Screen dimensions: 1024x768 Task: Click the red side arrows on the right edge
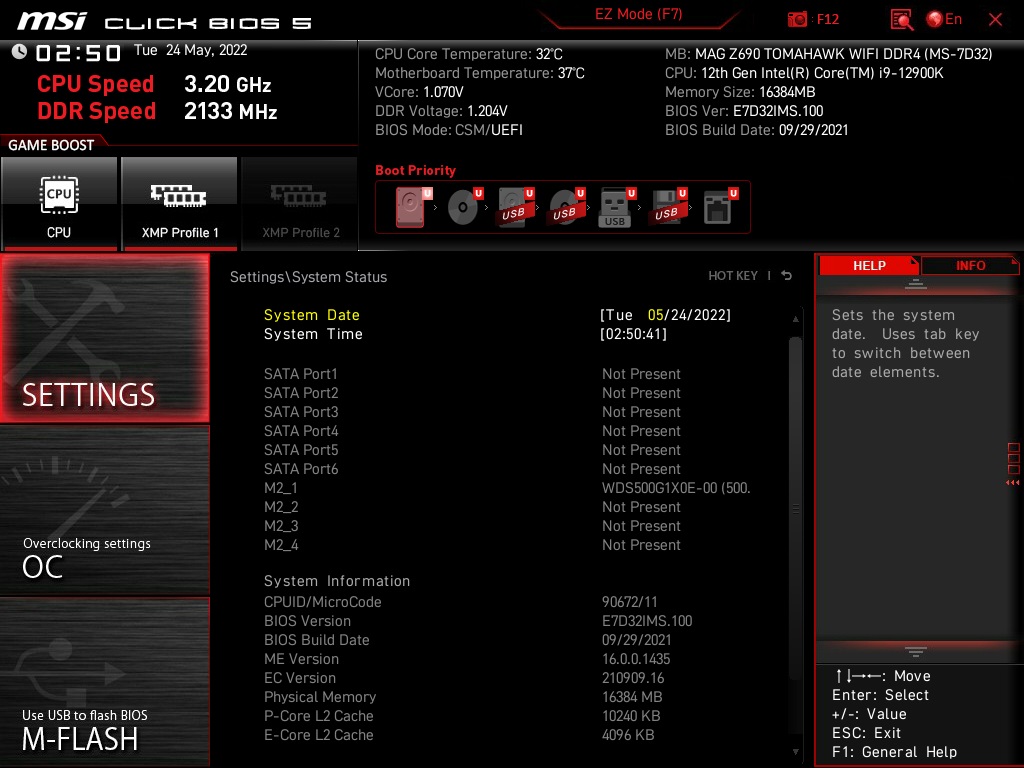click(1013, 482)
